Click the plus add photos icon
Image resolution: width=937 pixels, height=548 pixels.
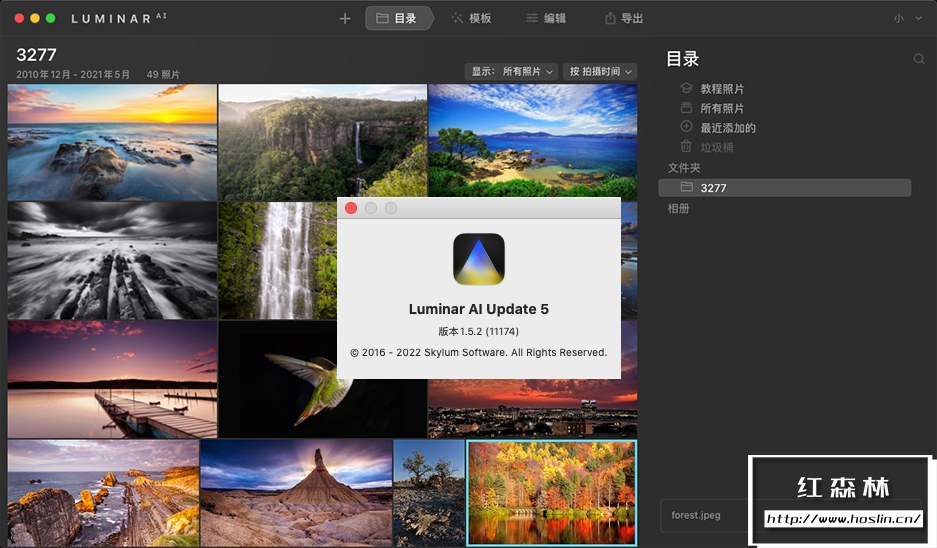point(345,19)
